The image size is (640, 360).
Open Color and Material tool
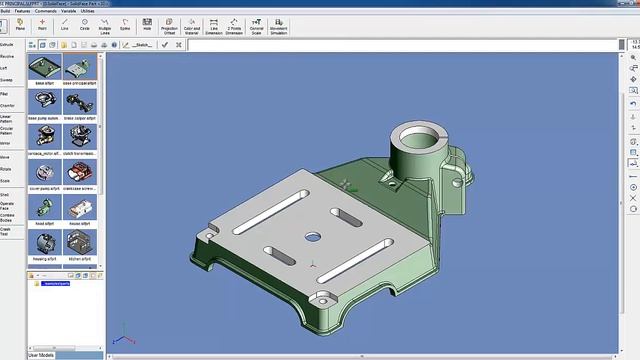coord(191,27)
